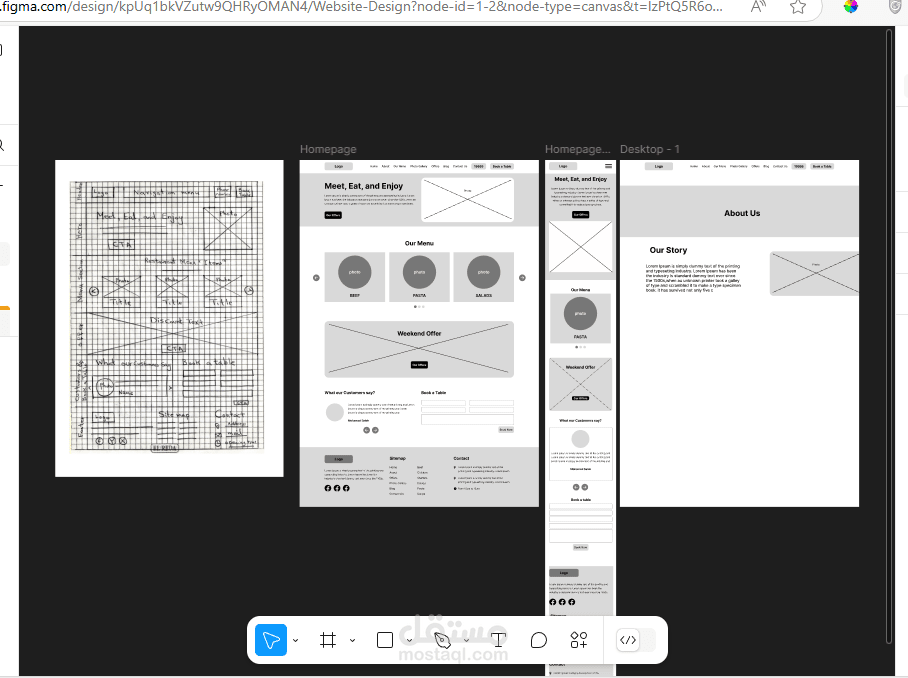Open the colorful browser extension icon
This screenshot has height=678, width=908.
pyautogui.click(x=851, y=7)
